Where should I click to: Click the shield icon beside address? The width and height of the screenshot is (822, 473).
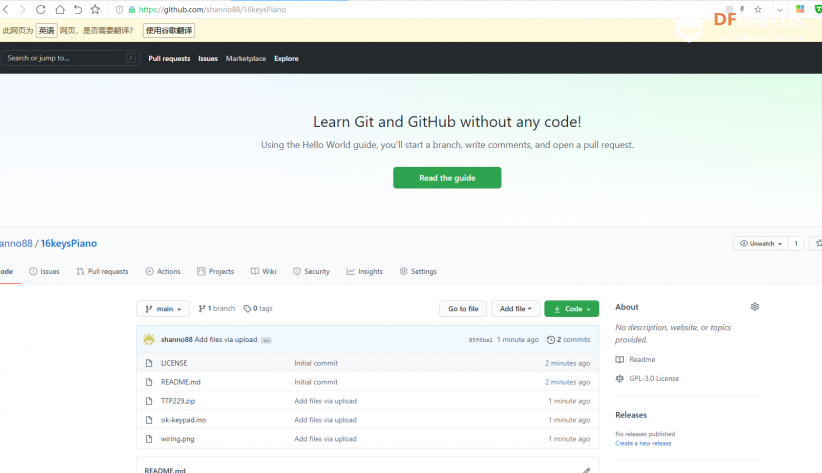[x=120, y=9]
